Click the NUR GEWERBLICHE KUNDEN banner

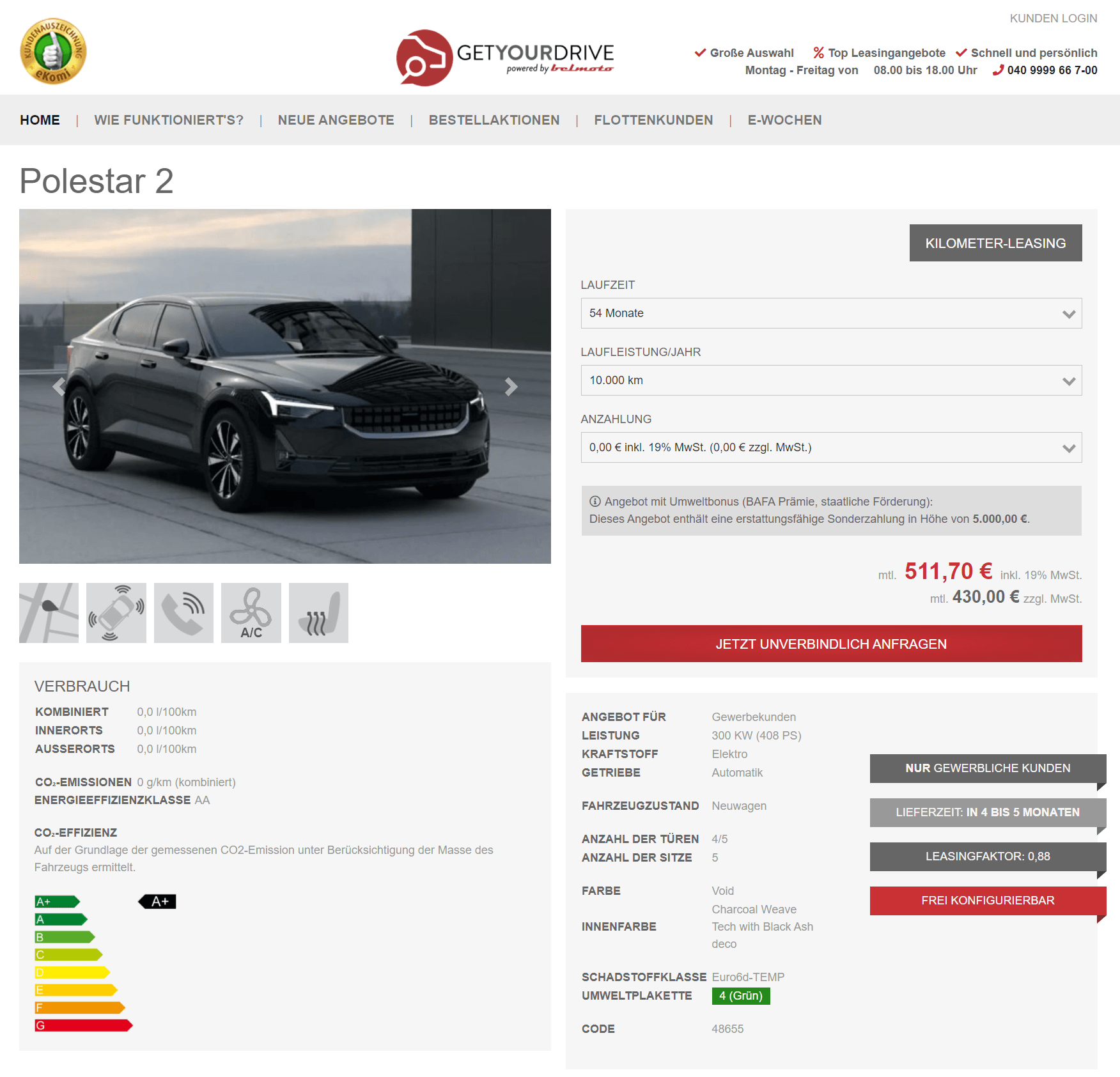point(988,768)
